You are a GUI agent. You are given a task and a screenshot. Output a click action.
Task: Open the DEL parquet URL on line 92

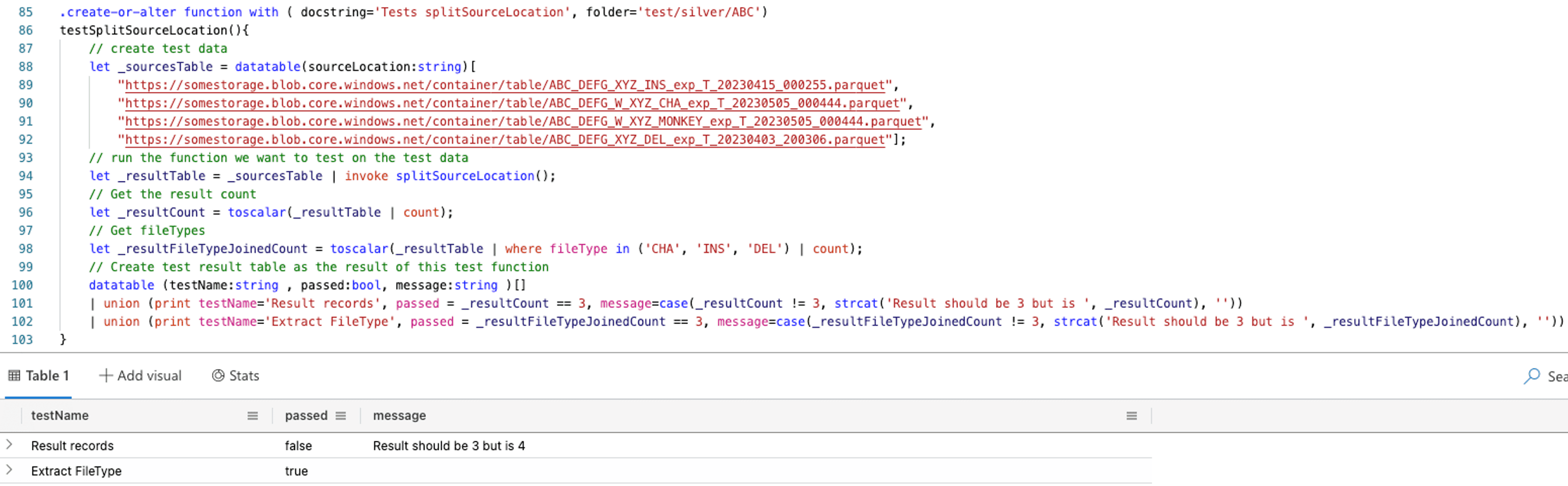point(505,140)
